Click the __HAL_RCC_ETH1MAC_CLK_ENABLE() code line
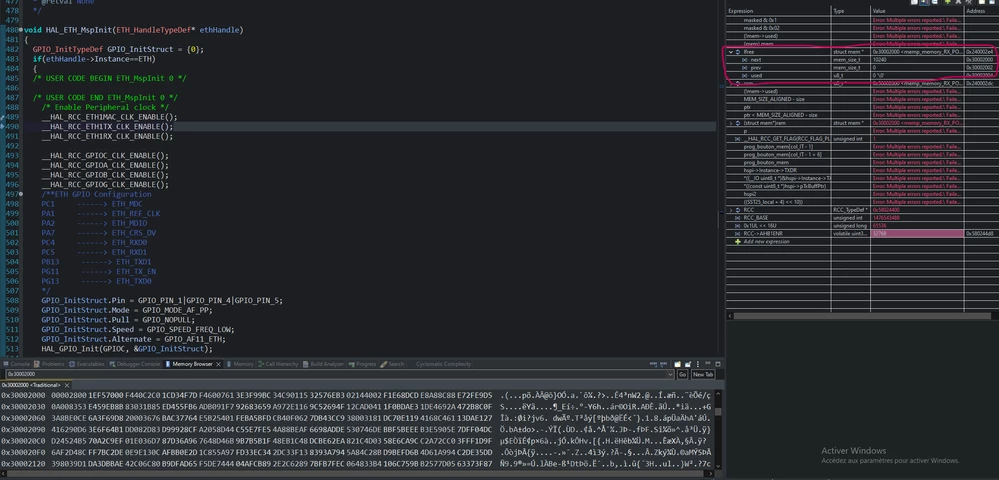The image size is (999, 480). pos(110,117)
